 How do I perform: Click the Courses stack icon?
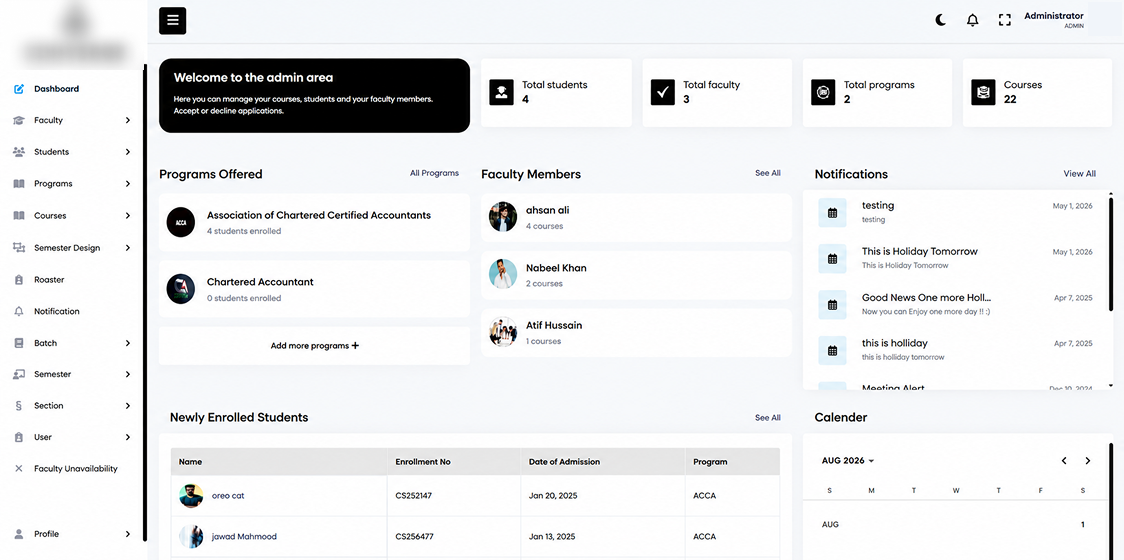[x=984, y=92]
